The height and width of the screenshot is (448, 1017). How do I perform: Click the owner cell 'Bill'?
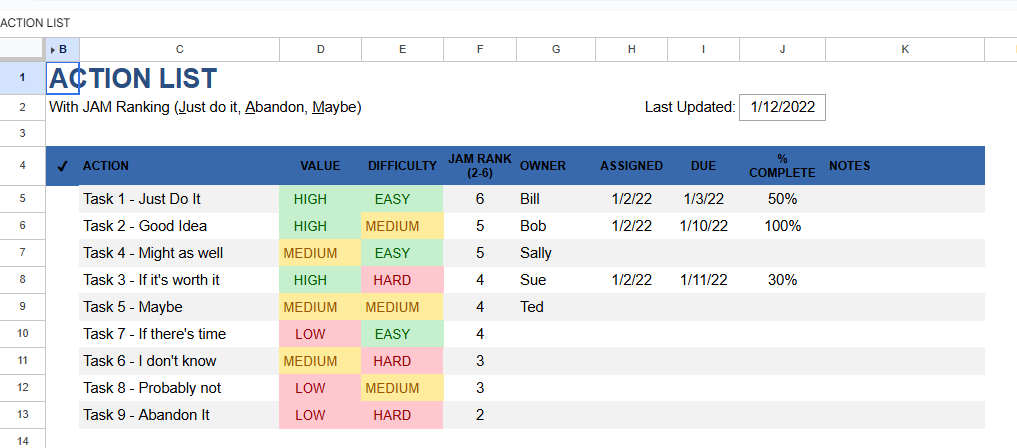[x=556, y=199]
